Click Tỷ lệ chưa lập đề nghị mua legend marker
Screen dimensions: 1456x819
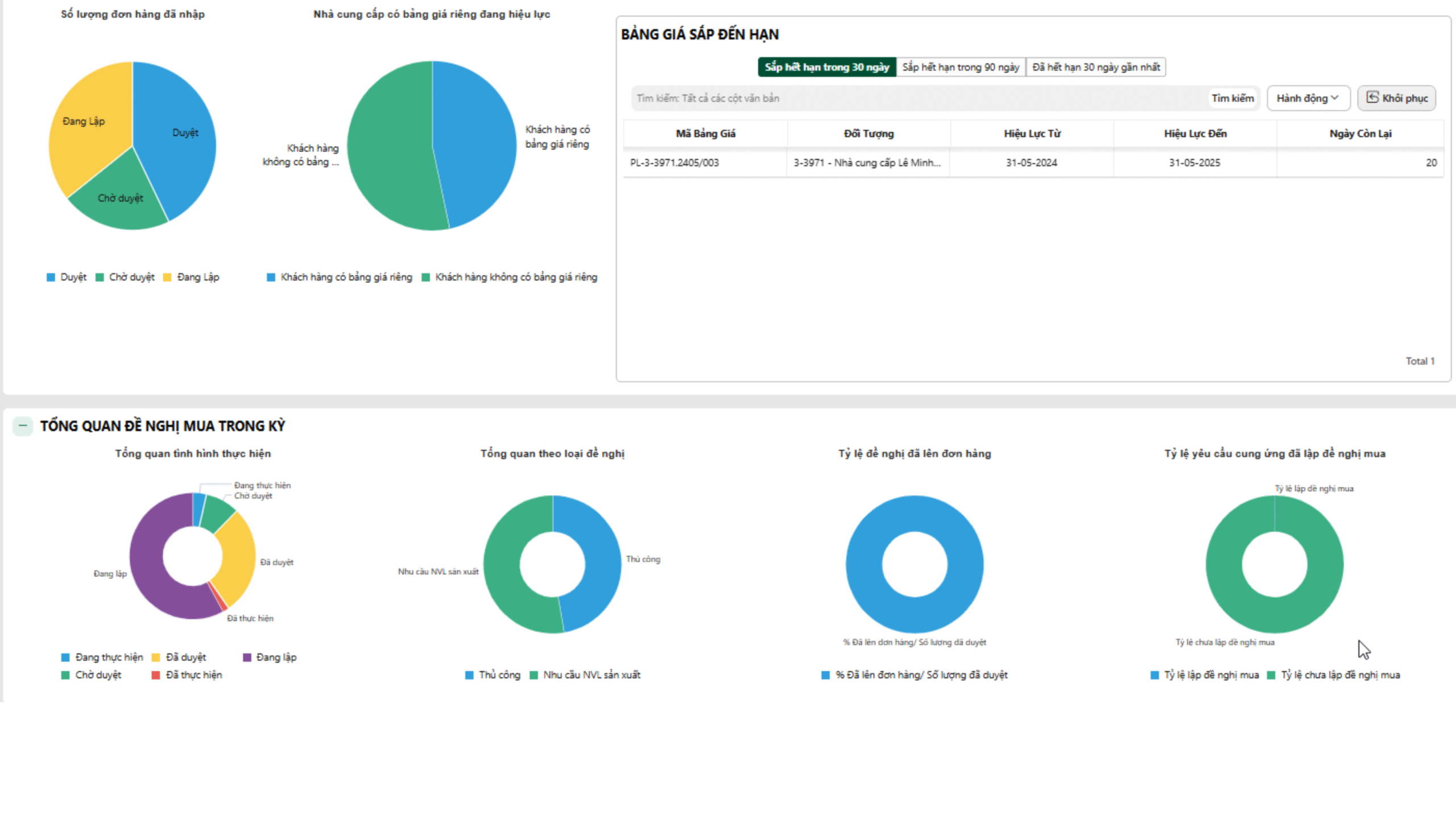[x=1271, y=675]
